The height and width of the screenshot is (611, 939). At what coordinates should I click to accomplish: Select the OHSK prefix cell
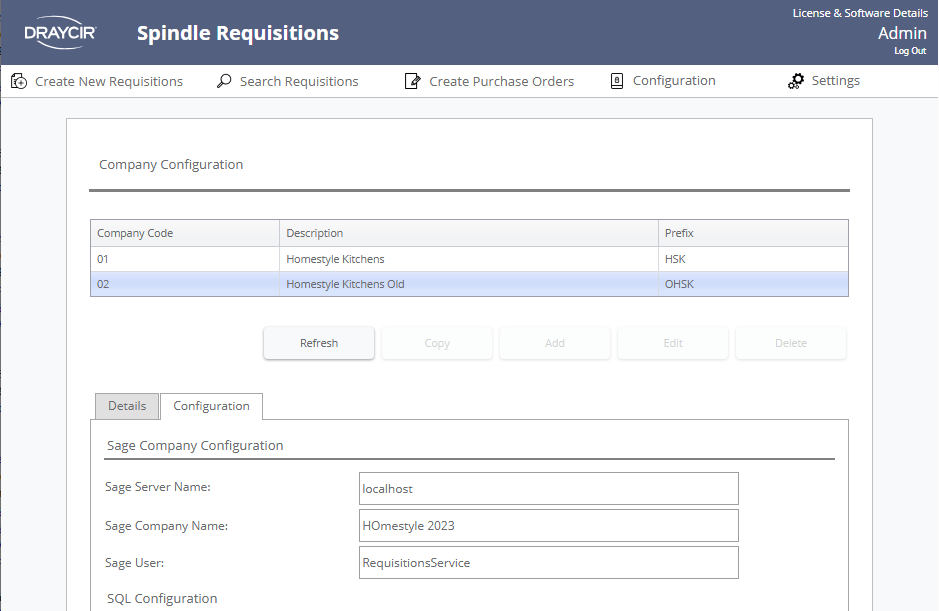click(753, 284)
